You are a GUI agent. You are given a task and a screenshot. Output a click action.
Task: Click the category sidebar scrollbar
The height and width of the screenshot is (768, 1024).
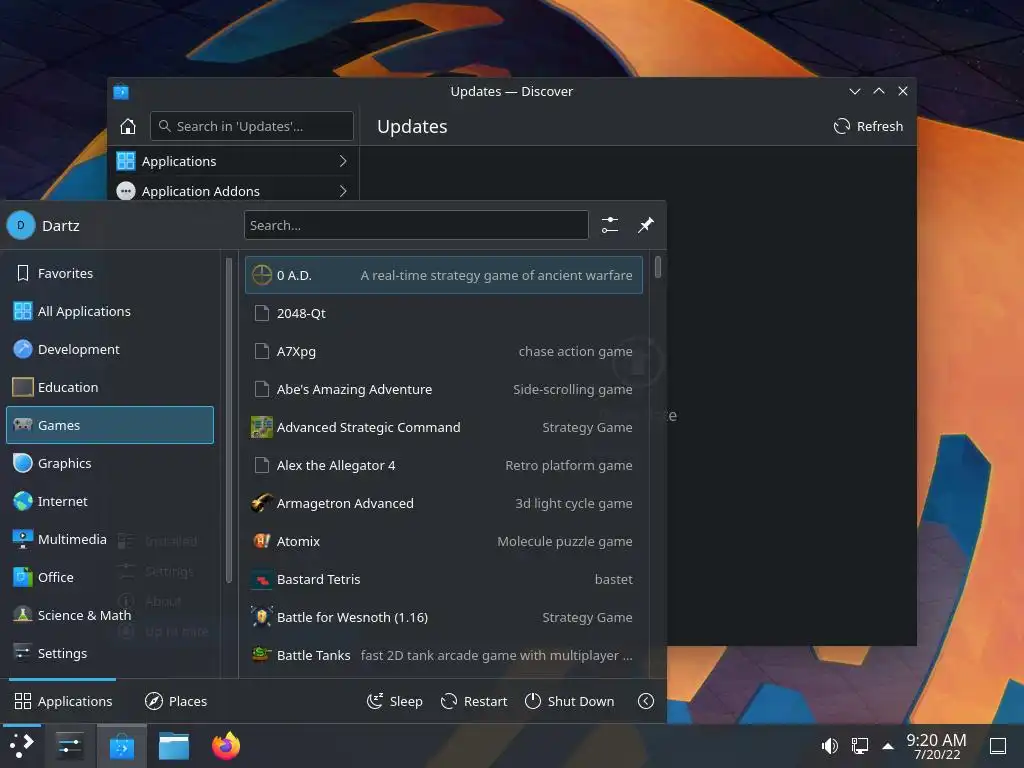tap(229, 420)
